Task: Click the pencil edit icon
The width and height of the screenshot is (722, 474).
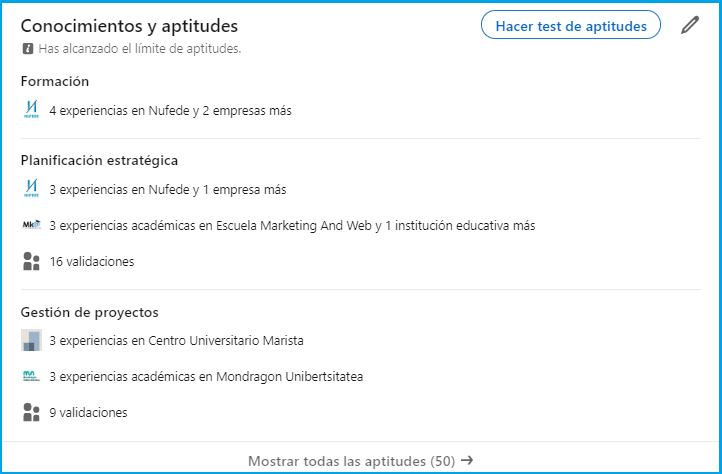Action: 690,26
